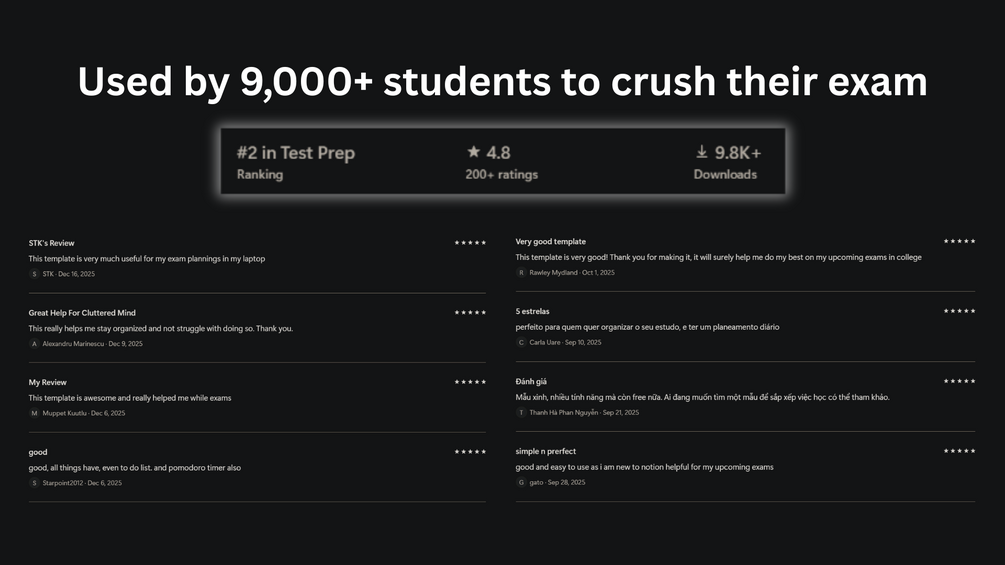Click the stars on the 5 estrelas review
Screen dimensions: 1005x565
[x=959, y=311]
